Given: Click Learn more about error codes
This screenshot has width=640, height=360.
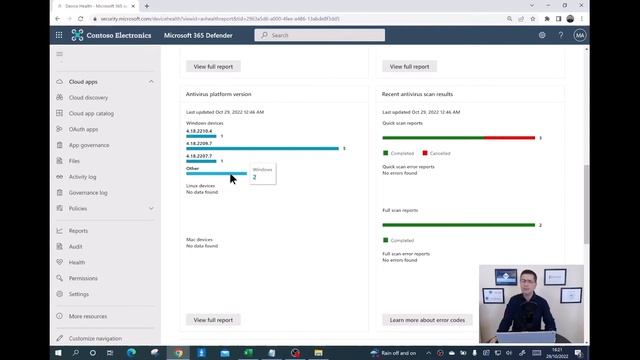Looking at the screenshot, I should click(427, 320).
